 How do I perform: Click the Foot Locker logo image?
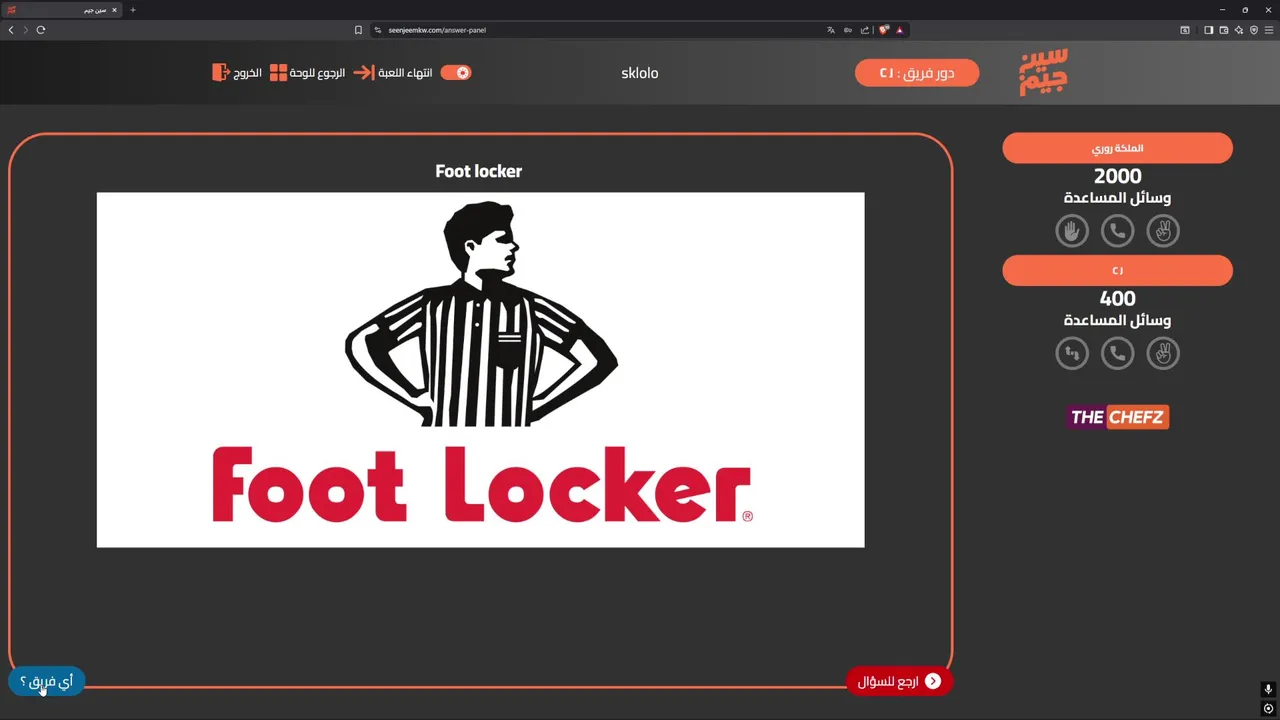[480, 370]
